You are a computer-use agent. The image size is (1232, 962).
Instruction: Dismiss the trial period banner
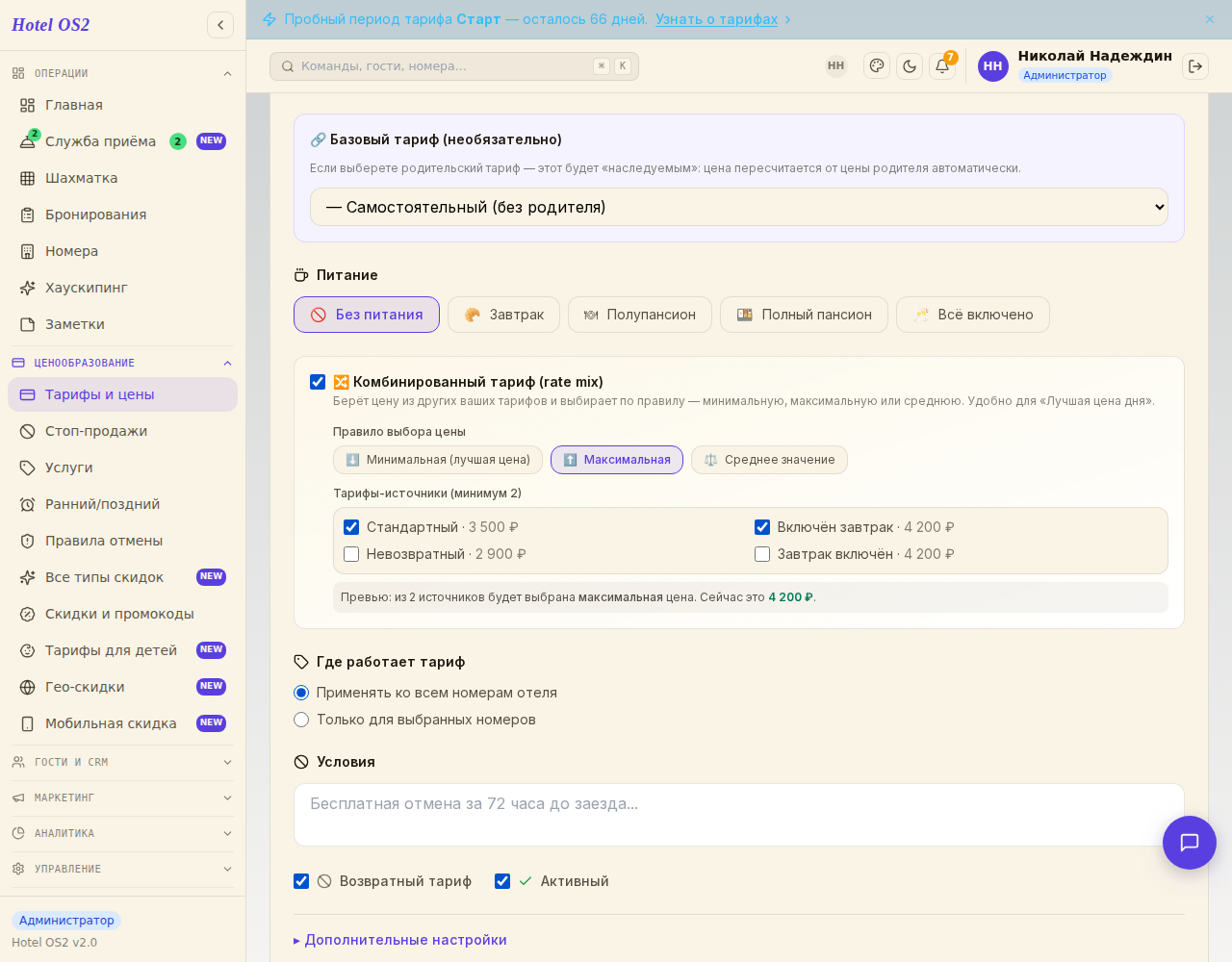point(1210,19)
